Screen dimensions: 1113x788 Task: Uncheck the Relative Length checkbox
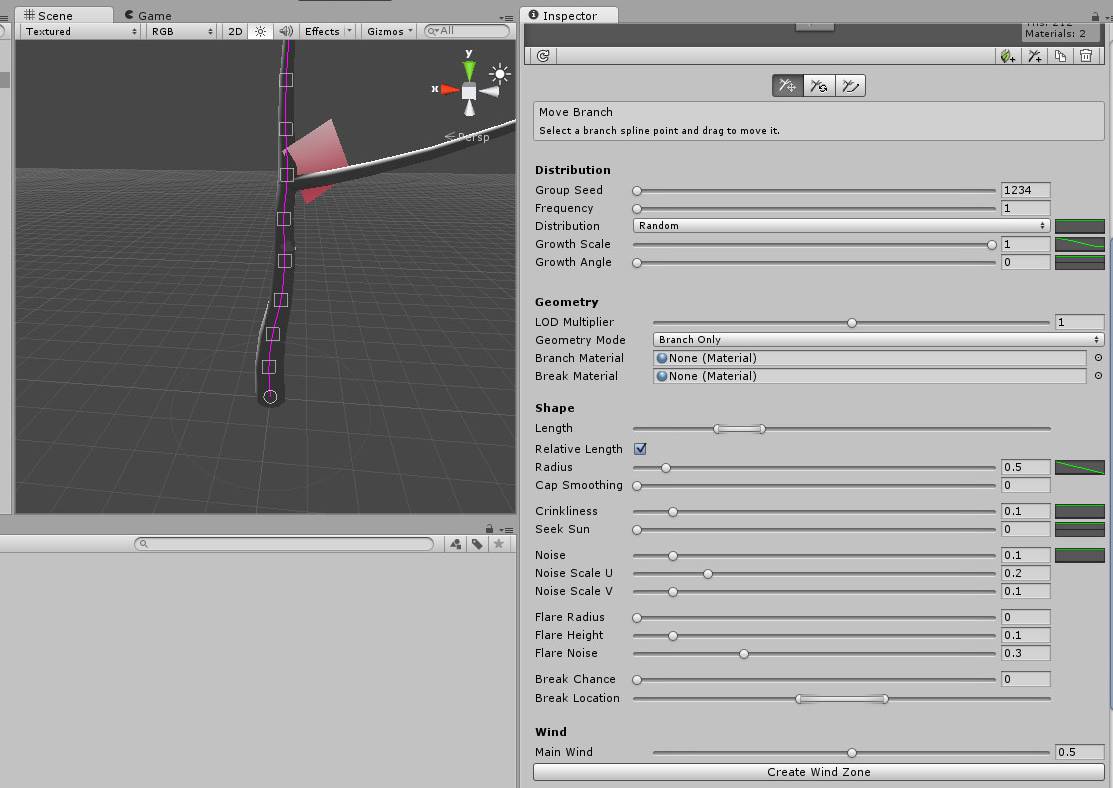pos(640,449)
